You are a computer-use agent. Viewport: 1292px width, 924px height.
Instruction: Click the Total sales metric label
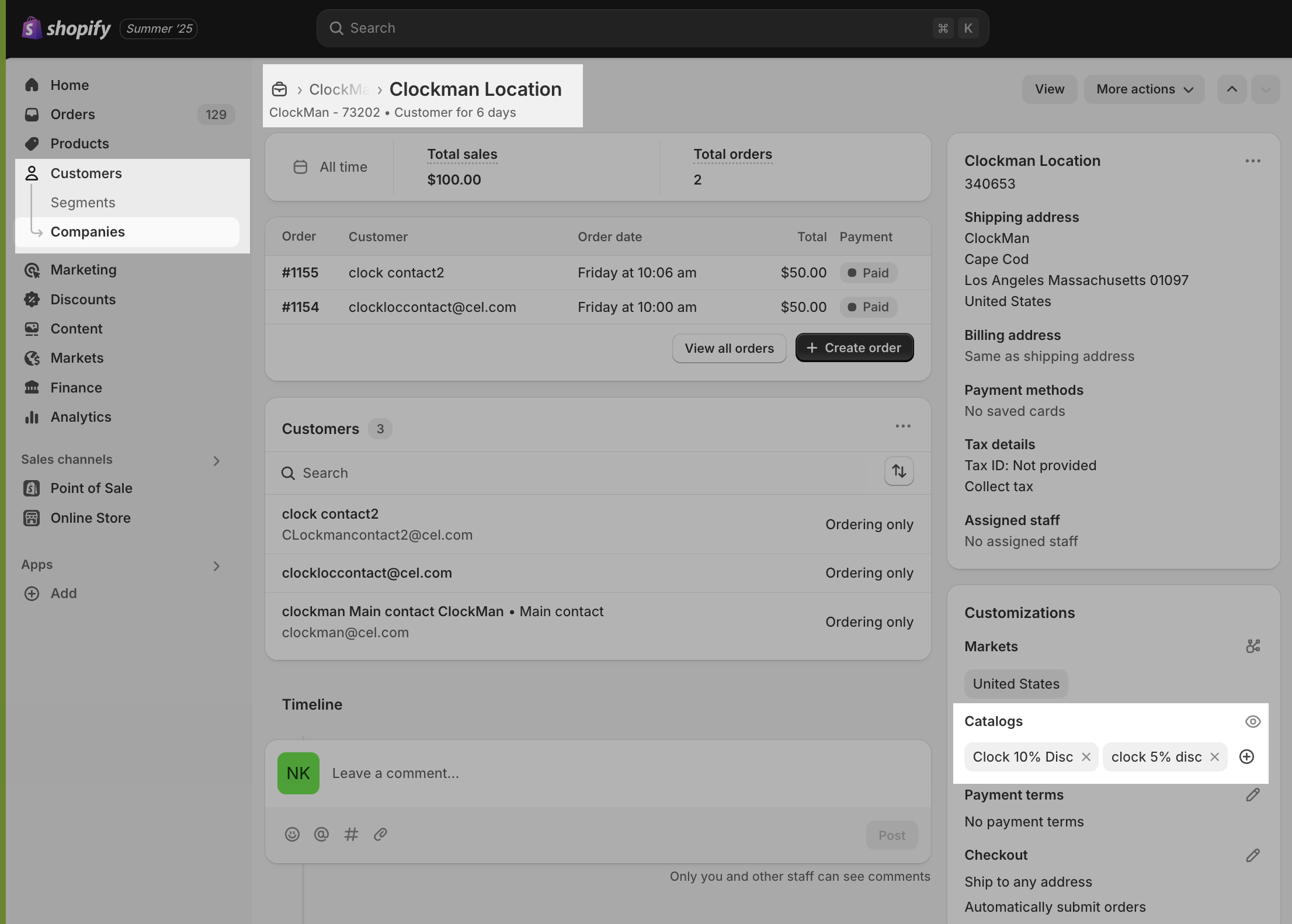pos(462,154)
